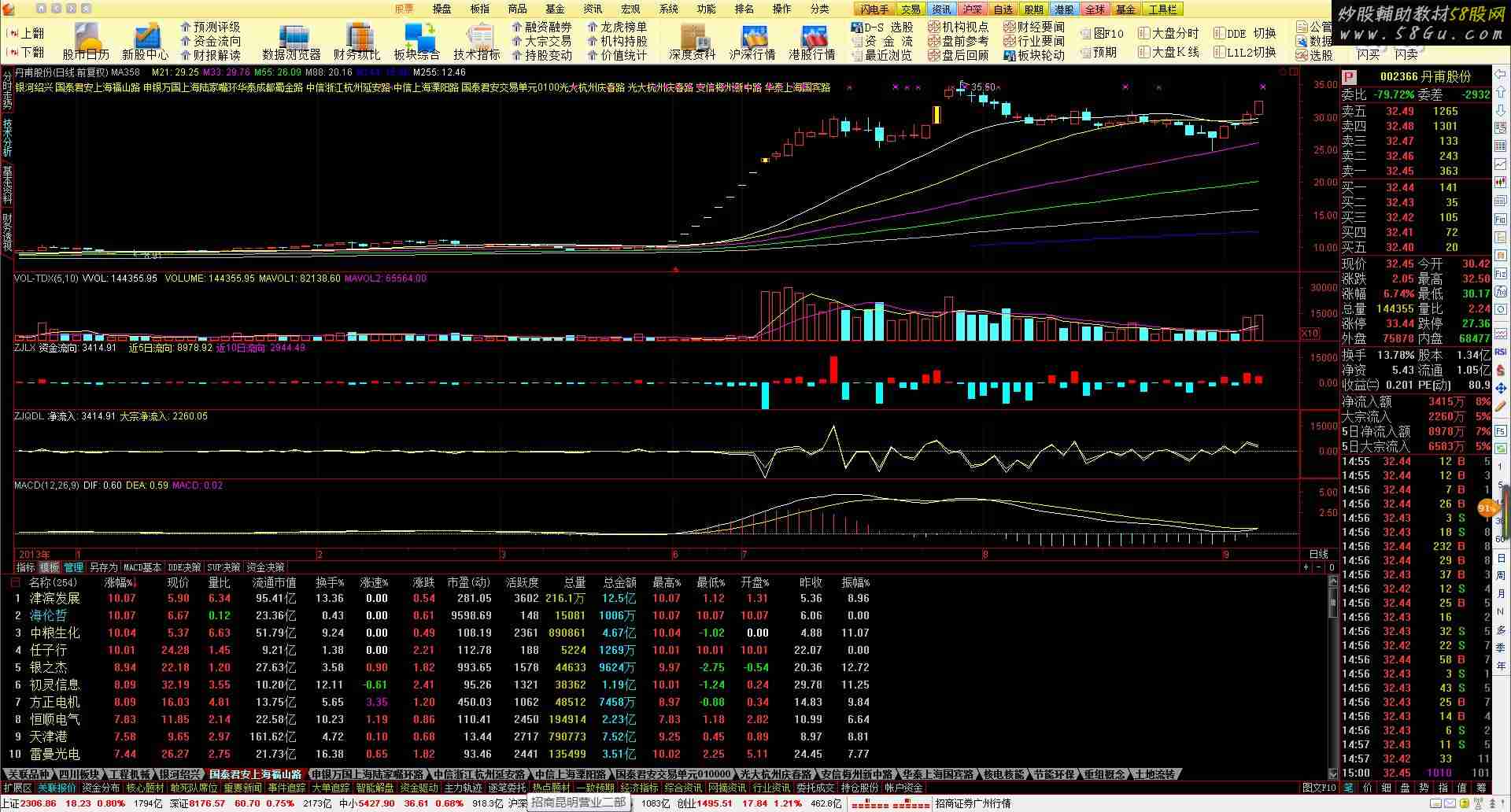The height and width of the screenshot is (812, 1511).
Task: Open 融资融券 margin trading
Action: pyautogui.click(x=541, y=27)
